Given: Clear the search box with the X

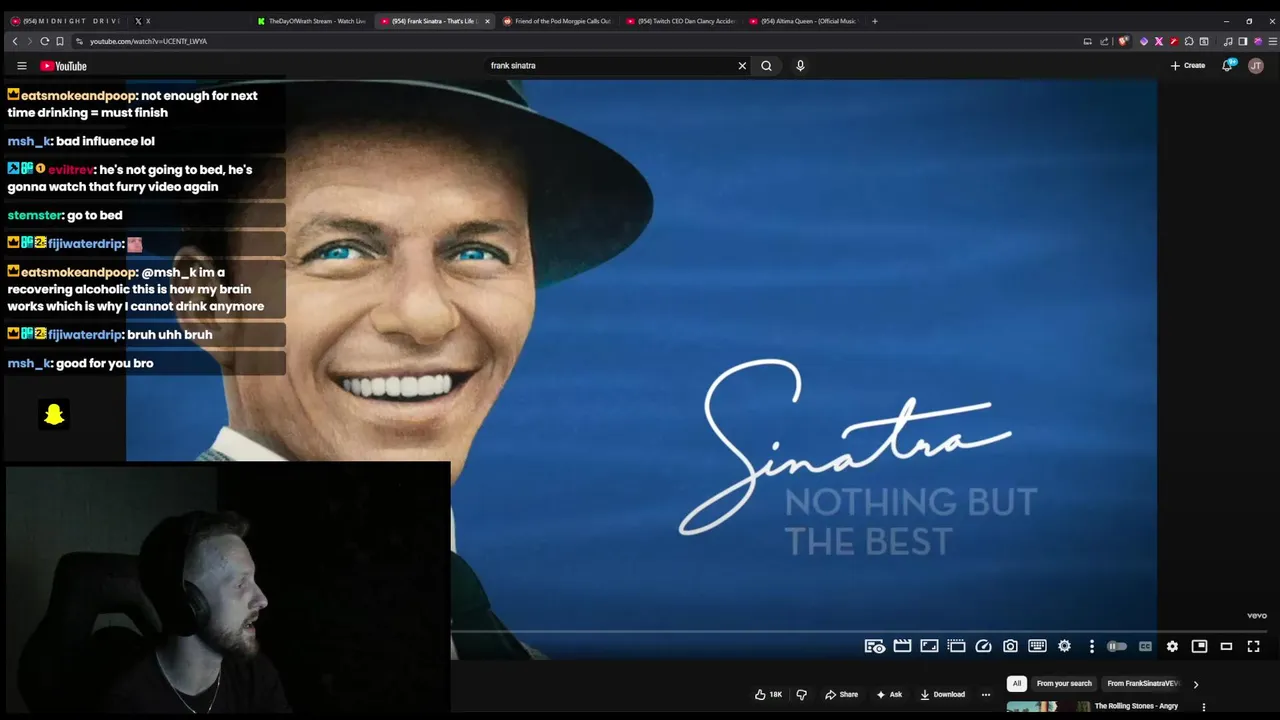Looking at the screenshot, I should pyautogui.click(x=742, y=66).
